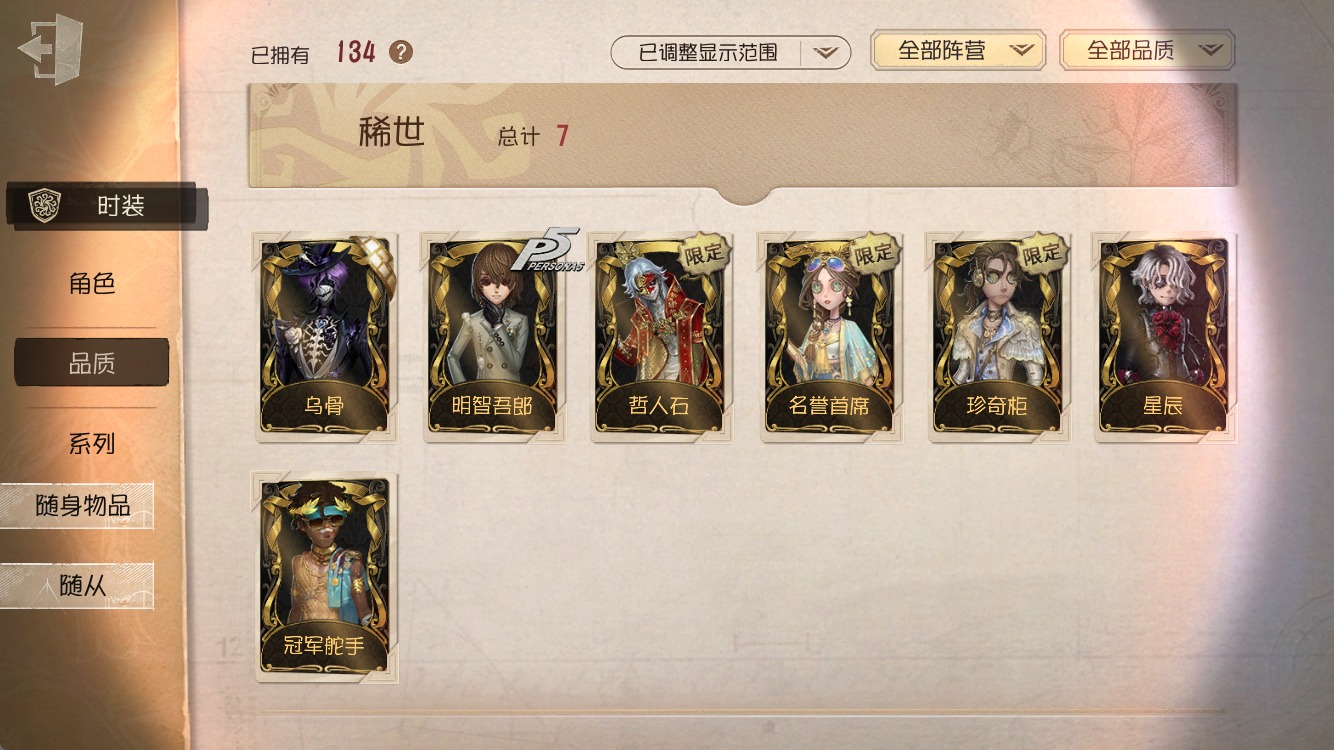Click the exit door icon
The image size is (1334, 750).
pyautogui.click(x=51, y=48)
